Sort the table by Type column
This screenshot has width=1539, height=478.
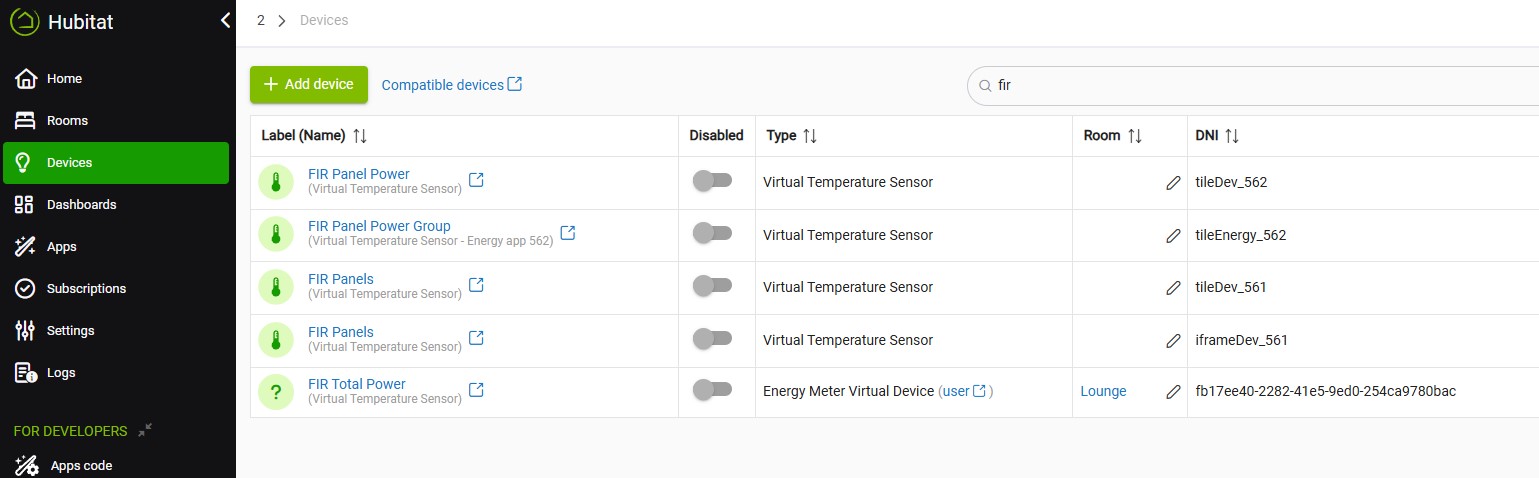click(811, 136)
